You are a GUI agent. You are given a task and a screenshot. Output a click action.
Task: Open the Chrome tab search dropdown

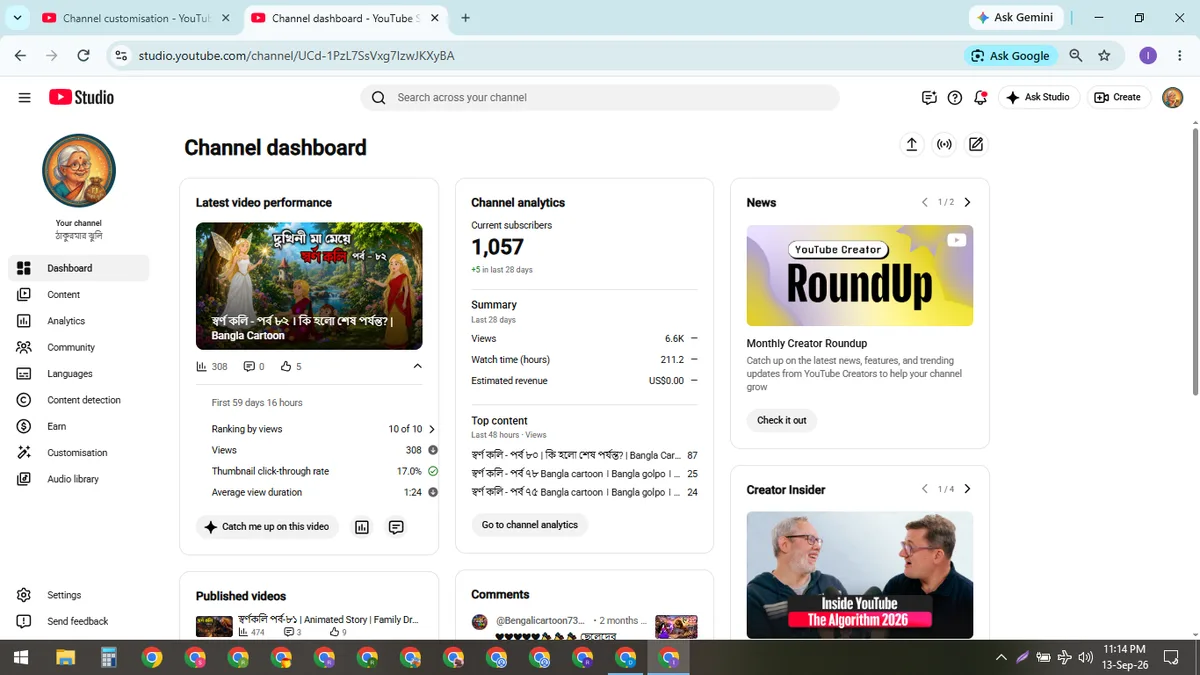18,18
